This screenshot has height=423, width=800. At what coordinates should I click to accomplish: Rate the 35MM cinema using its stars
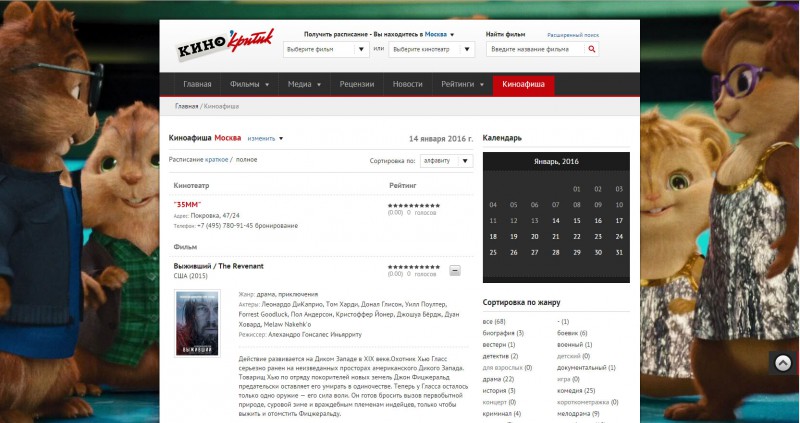[x=414, y=206]
